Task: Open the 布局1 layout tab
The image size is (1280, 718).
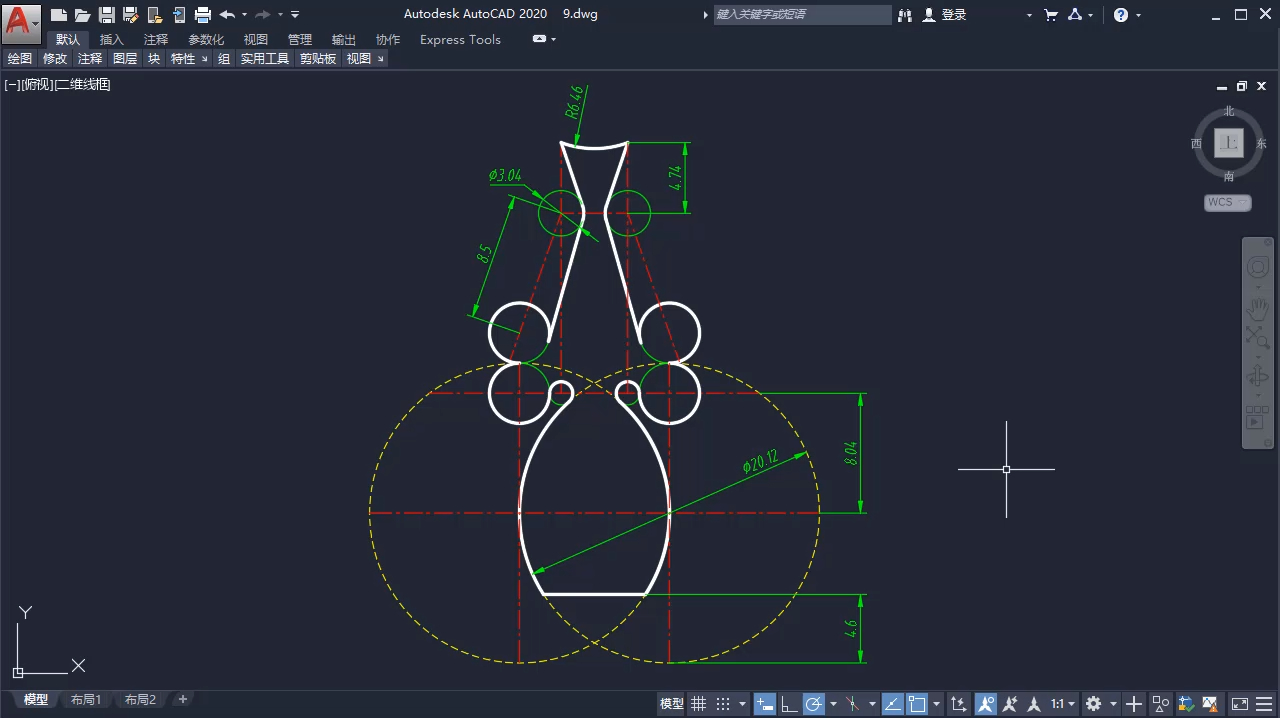Action: 86,700
